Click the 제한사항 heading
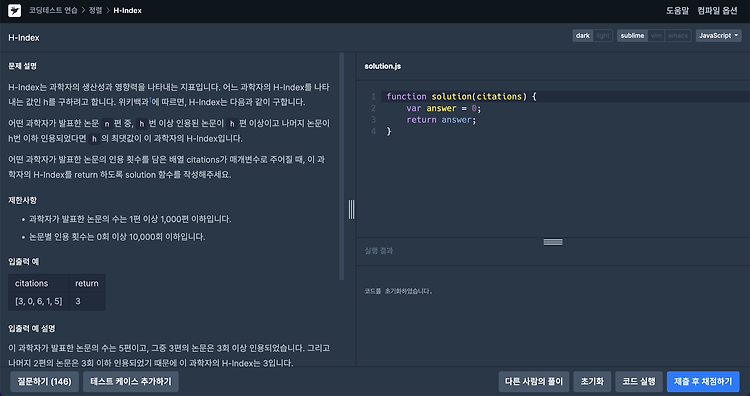Viewport: 750px width, 396px height. point(22,200)
